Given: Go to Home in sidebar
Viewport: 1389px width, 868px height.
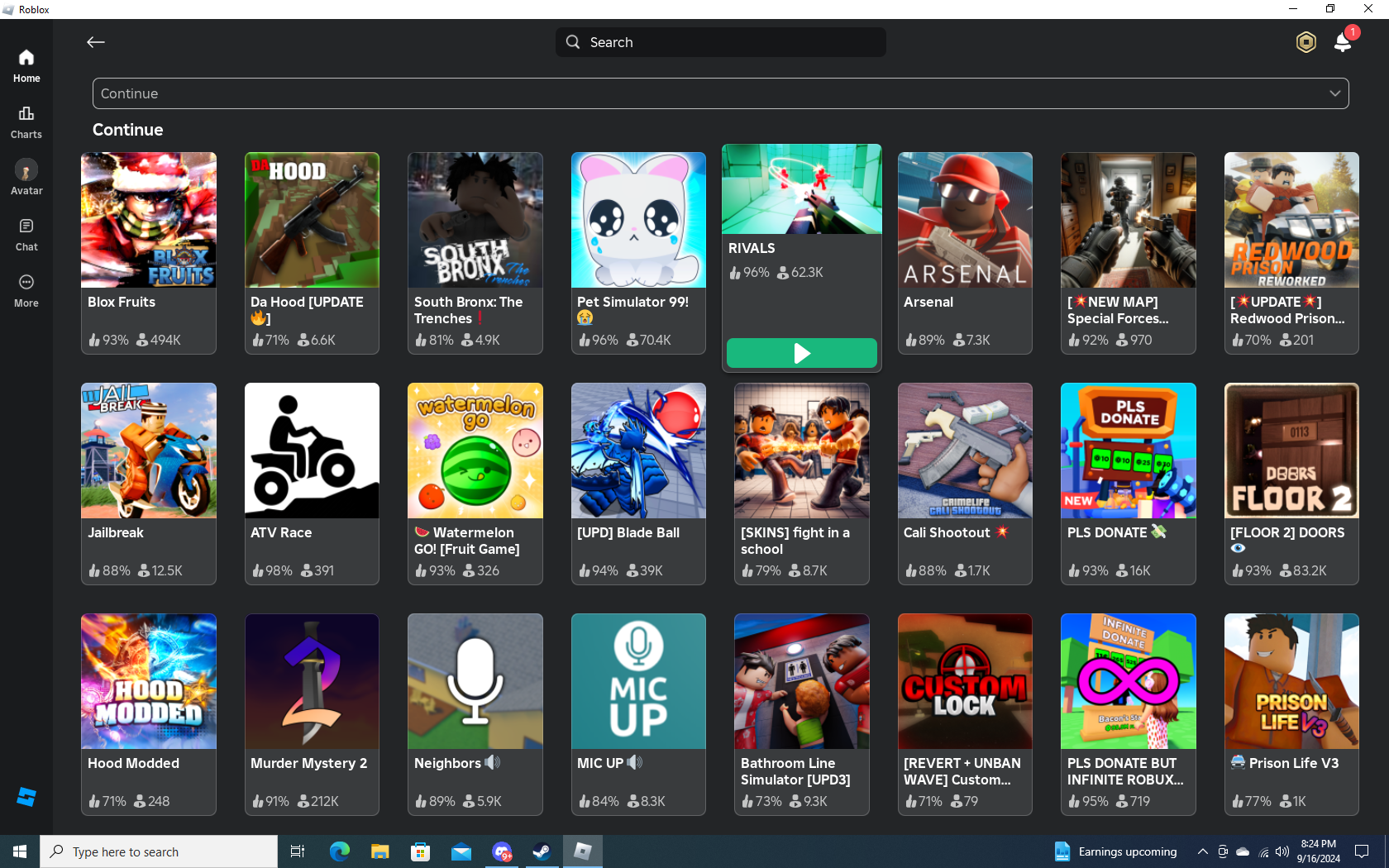Looking at the screenshot, I should pos(26,66).
